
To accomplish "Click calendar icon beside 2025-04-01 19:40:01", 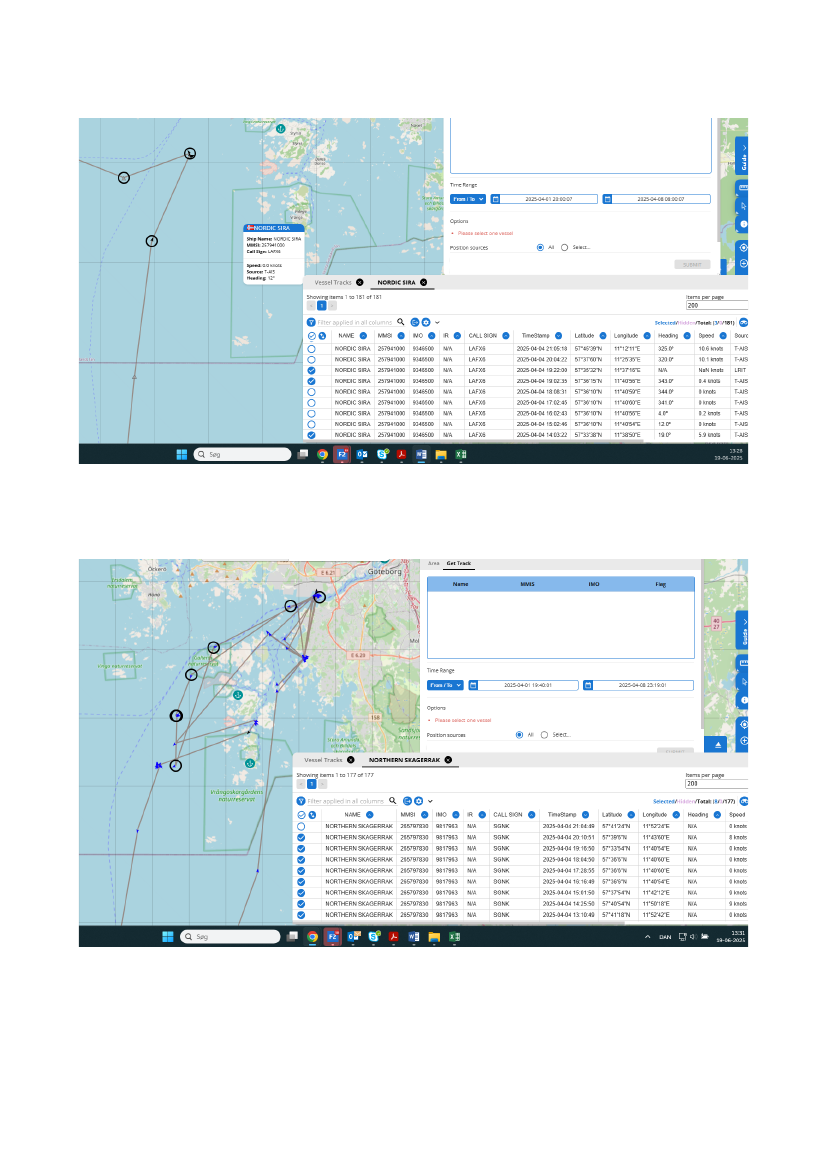I will (x=474, y=685).
